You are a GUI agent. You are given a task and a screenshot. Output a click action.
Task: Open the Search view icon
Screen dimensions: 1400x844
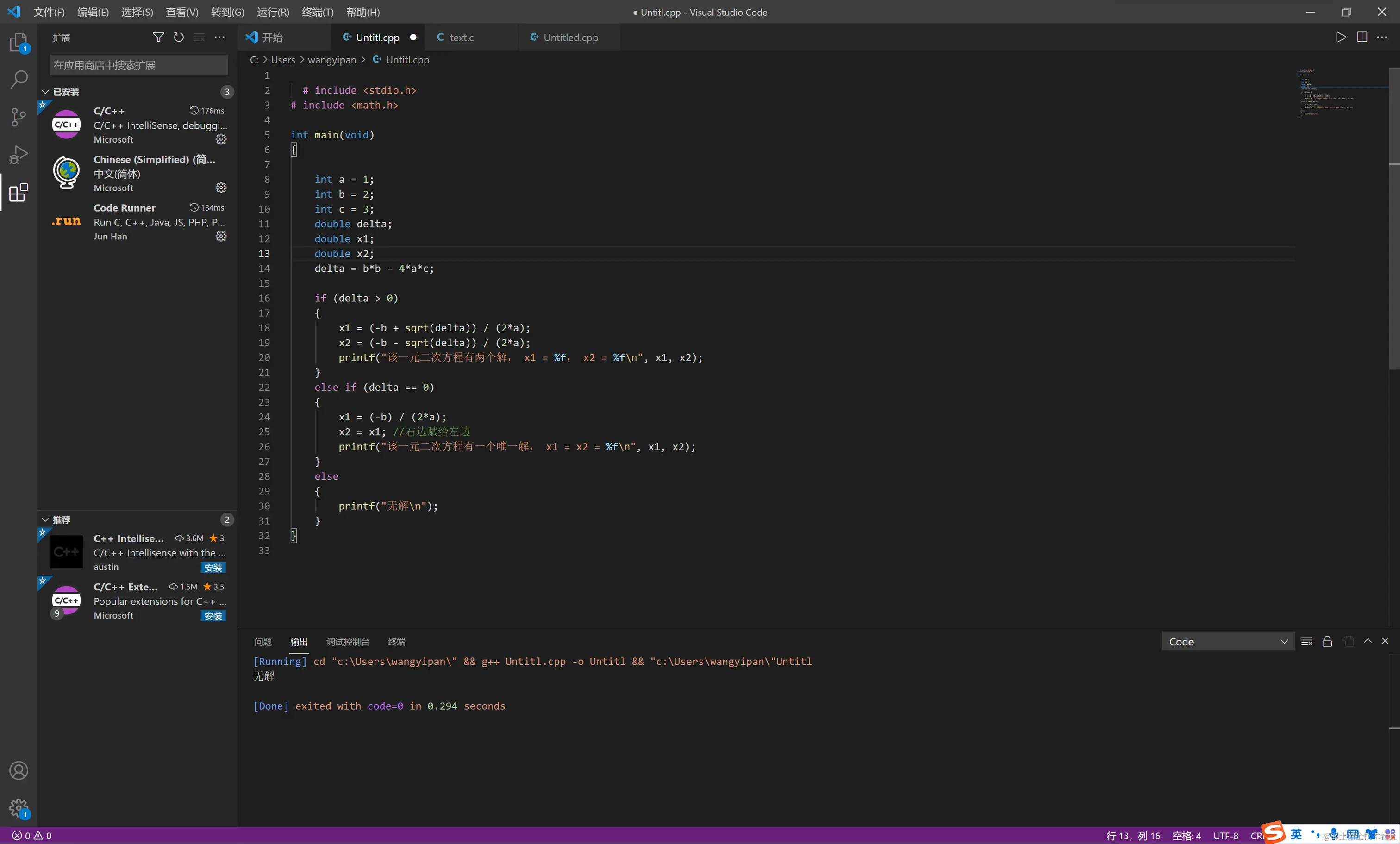coord(18,79)
